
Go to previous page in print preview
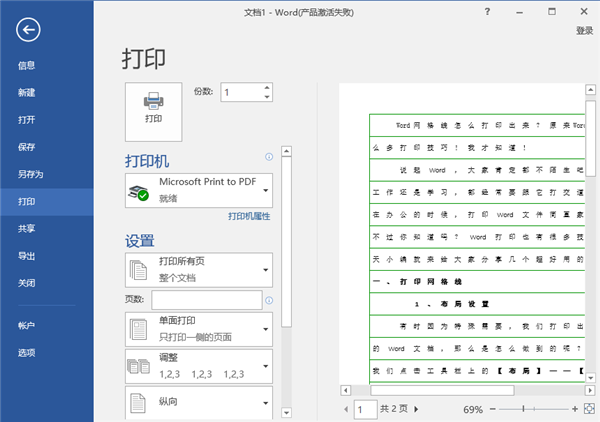(x=346, y=409)
